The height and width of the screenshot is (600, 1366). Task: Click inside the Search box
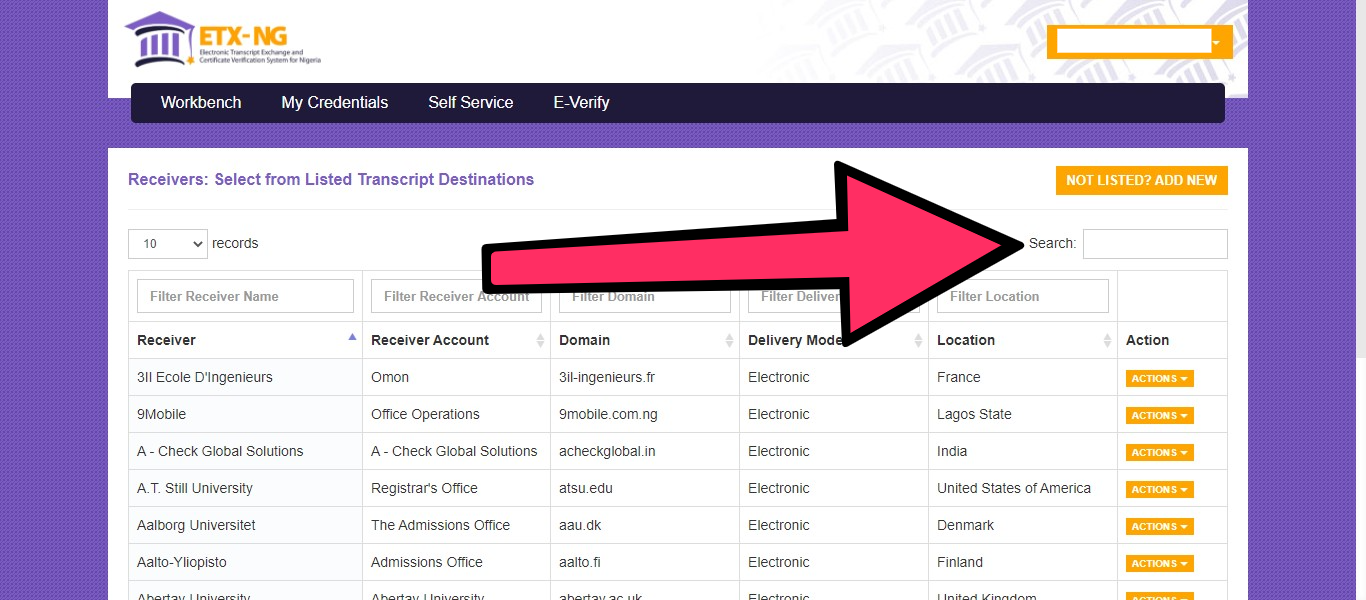1155,243
